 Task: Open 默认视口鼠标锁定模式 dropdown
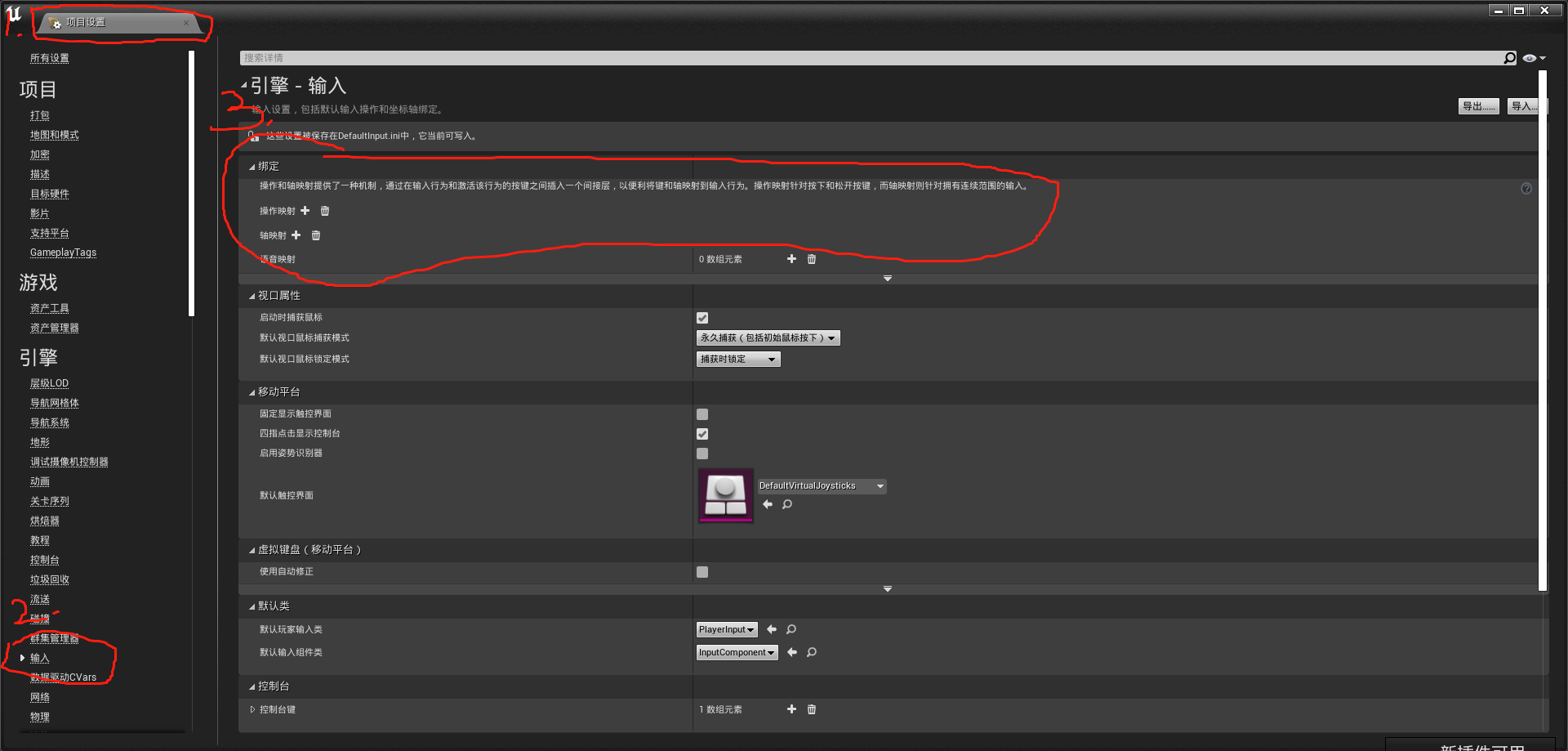tap(738, 360)
